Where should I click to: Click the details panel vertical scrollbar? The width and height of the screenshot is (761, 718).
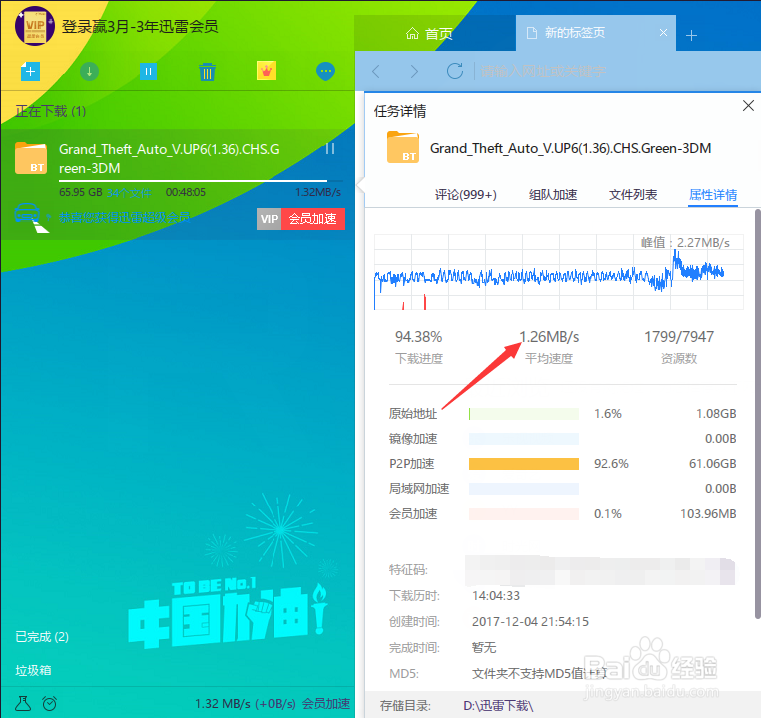point(758,414)
